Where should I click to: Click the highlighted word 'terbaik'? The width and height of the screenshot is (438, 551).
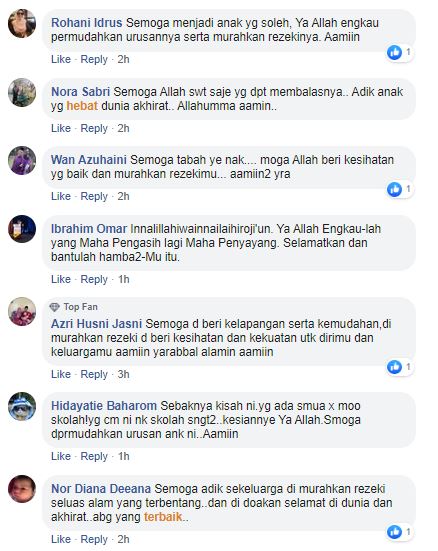163,517
